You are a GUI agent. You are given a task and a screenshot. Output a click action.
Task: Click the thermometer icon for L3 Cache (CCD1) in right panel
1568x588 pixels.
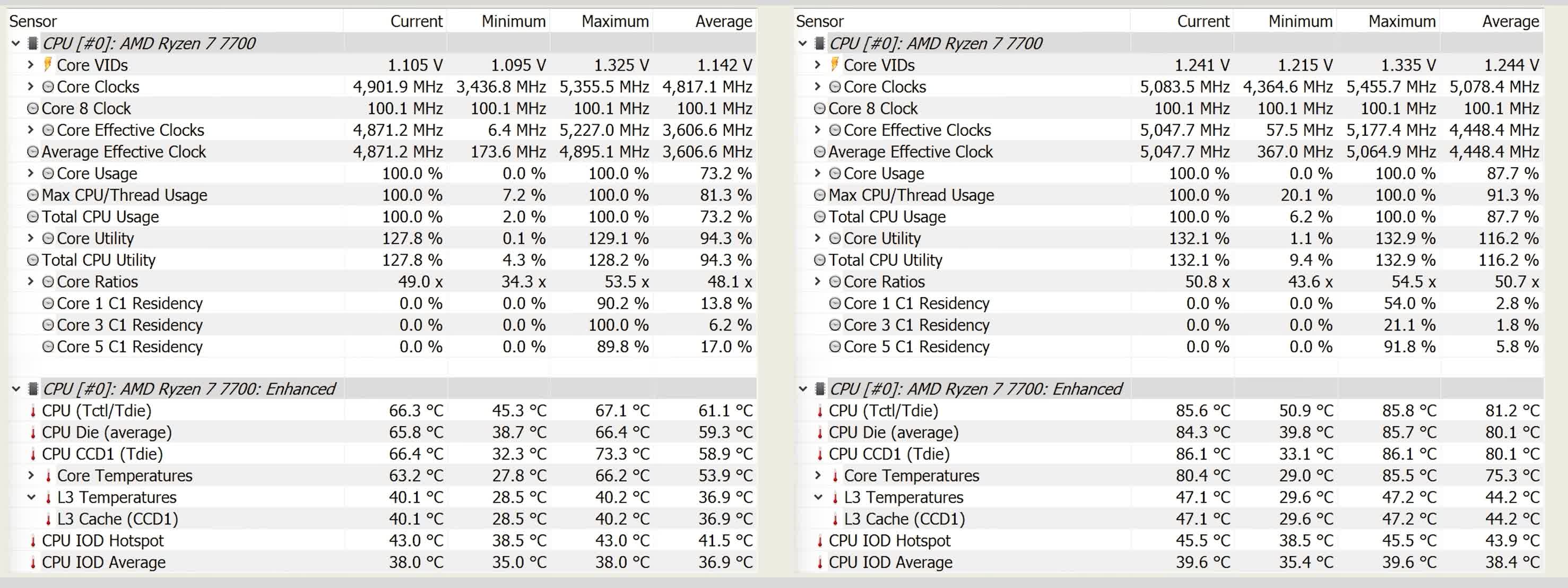pos(835,519)
